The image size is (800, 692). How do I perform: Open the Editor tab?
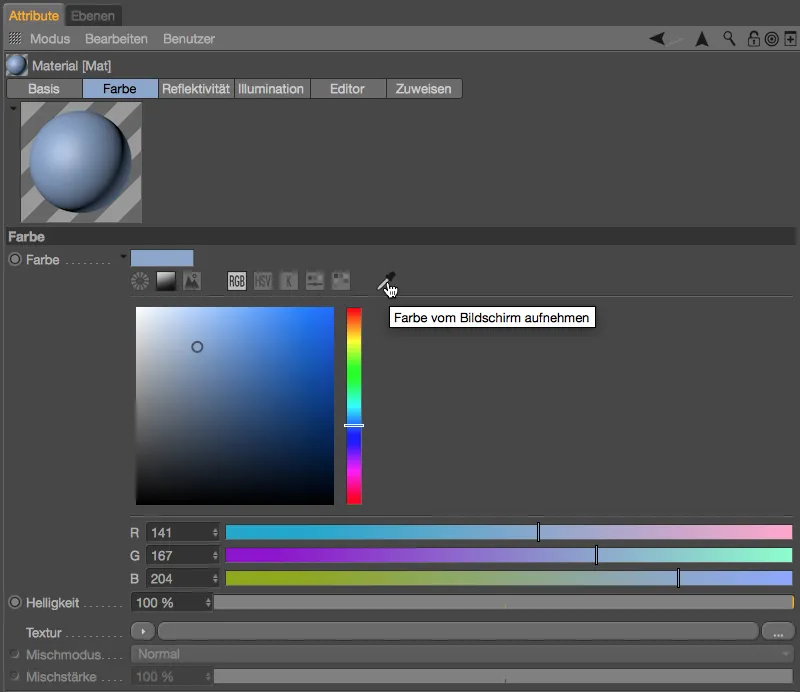[347, 89]
